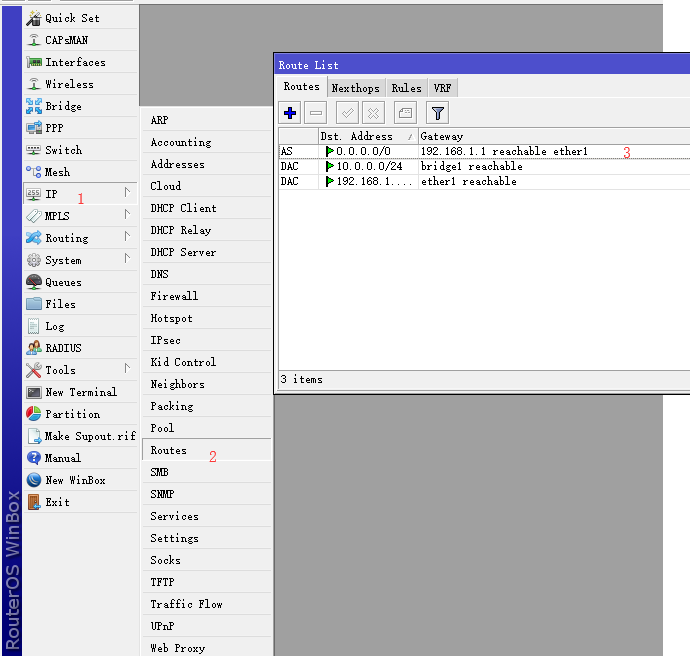Click the Mesh nodes icon
Viewport: 690px width, 656px height.
point(34,172)
